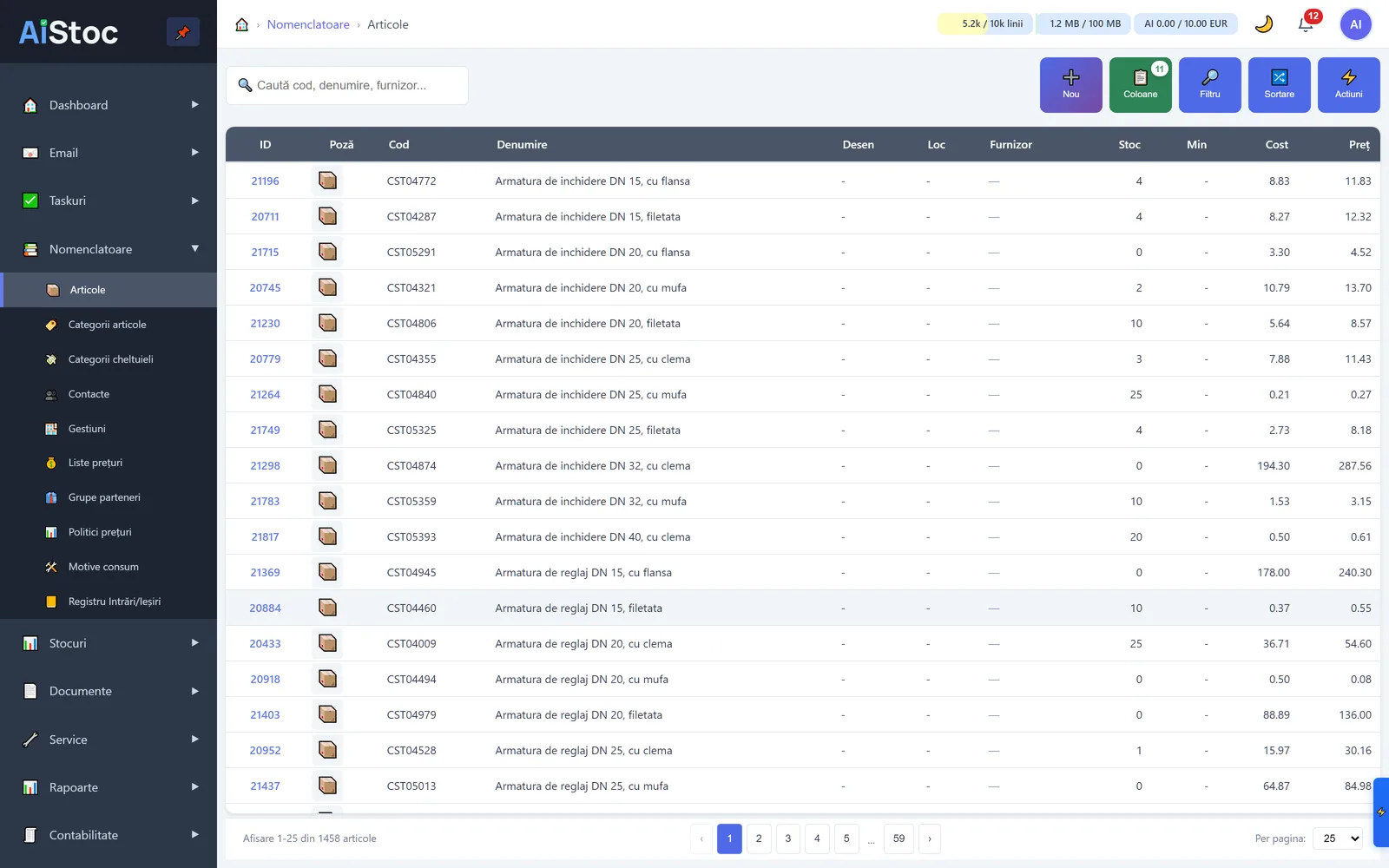This screenshot has height=868, width=1389.
Task: Open Categorii cheltuieli in sidebar
Action: click(x=109, y=359)
